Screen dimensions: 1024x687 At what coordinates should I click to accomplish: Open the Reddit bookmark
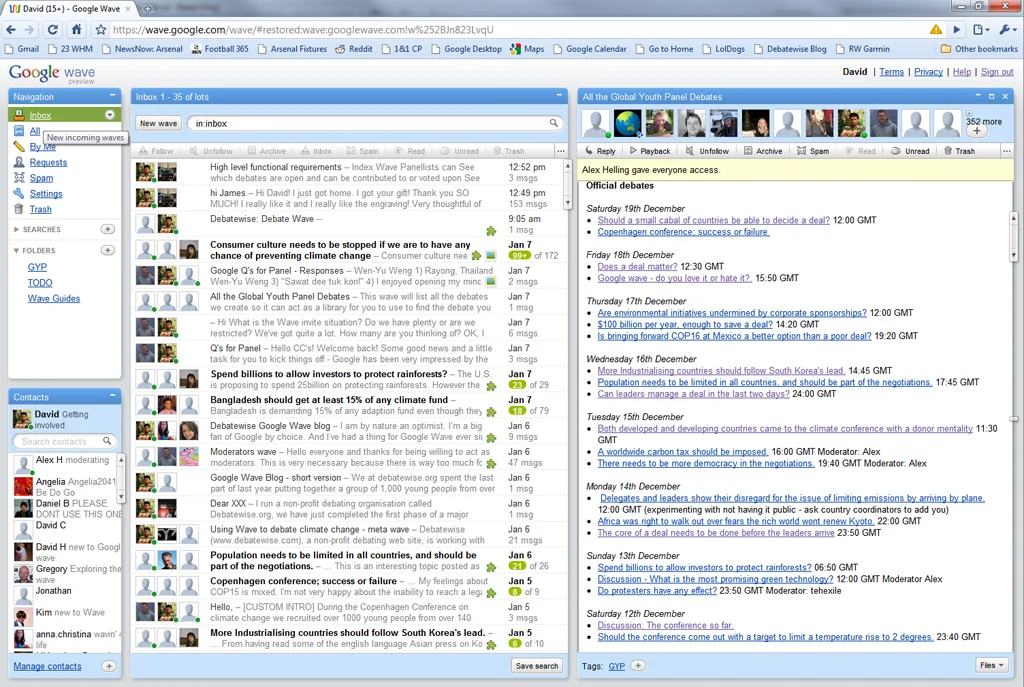tap(353, 49)
